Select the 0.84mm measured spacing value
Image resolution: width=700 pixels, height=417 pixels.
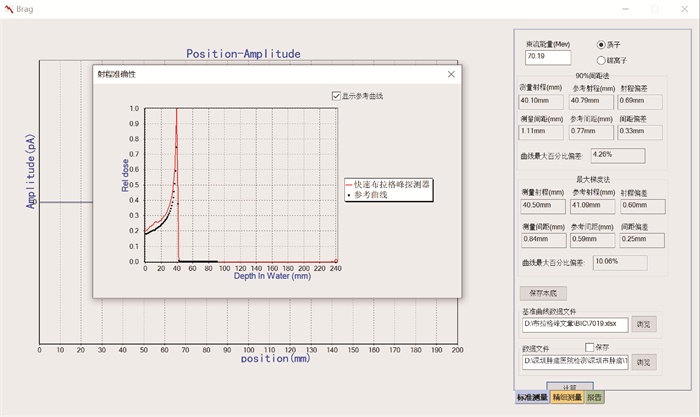544,240
